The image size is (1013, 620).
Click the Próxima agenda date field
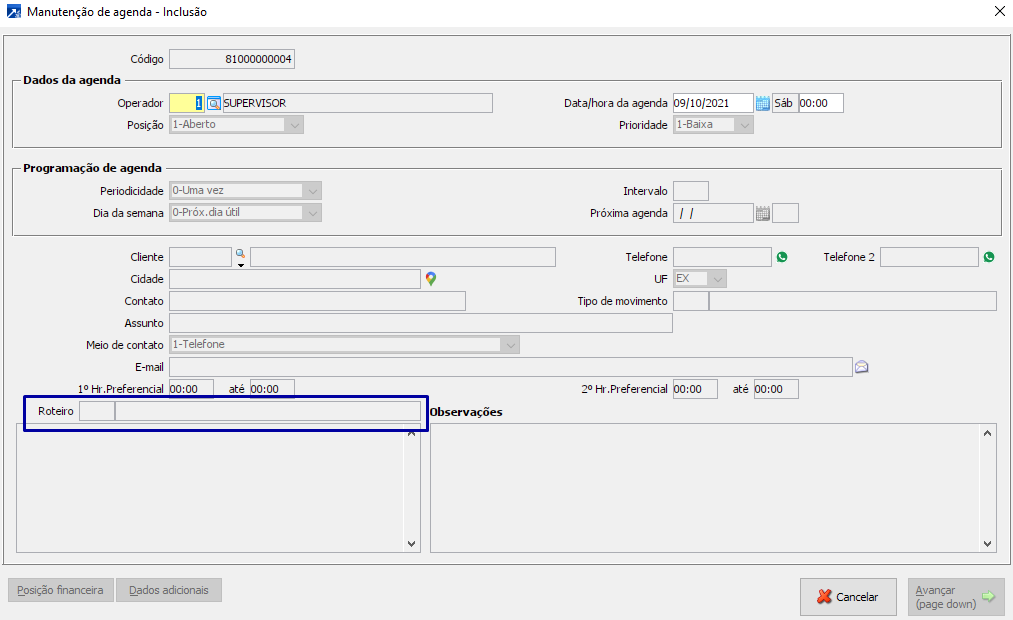tap(713, 212)
